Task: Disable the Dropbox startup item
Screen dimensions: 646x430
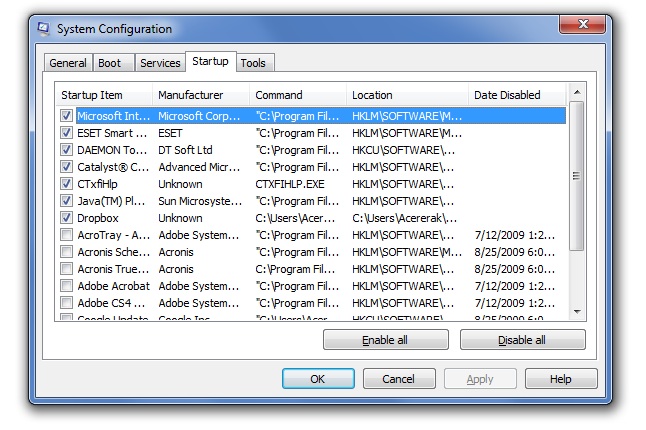Action: click(66, 218)
